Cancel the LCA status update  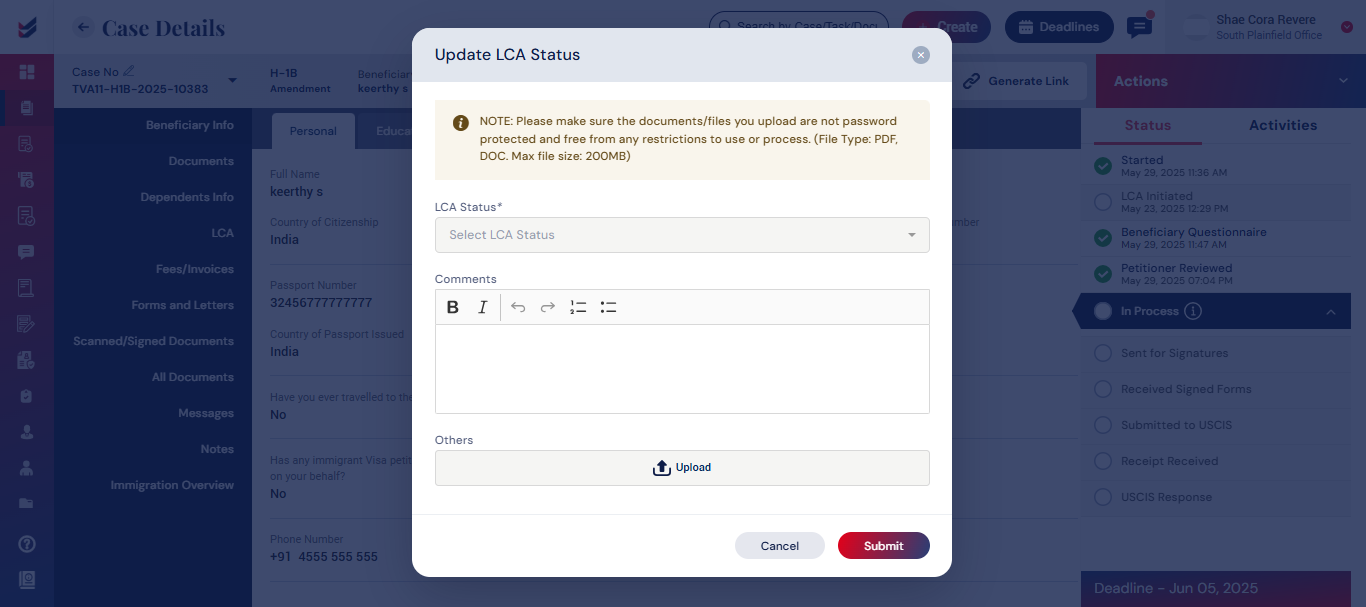(x=780, y=546)
